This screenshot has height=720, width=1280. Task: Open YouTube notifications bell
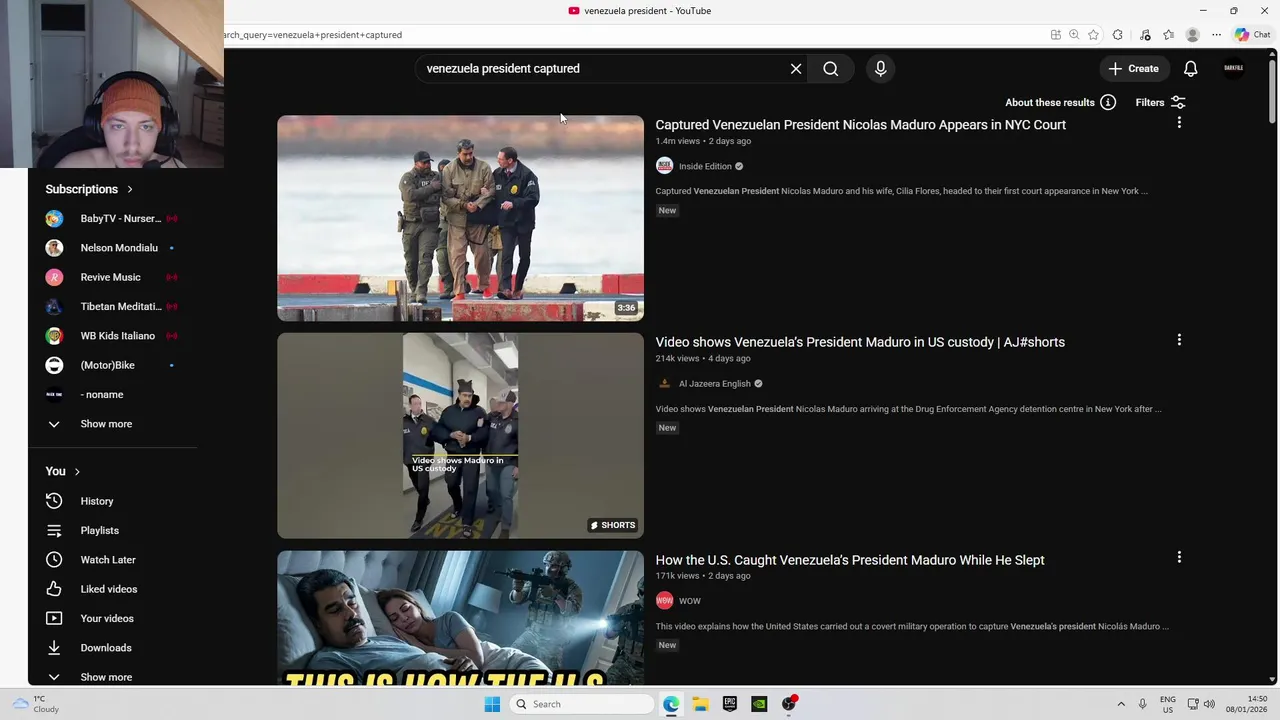tap(1190, 69)
